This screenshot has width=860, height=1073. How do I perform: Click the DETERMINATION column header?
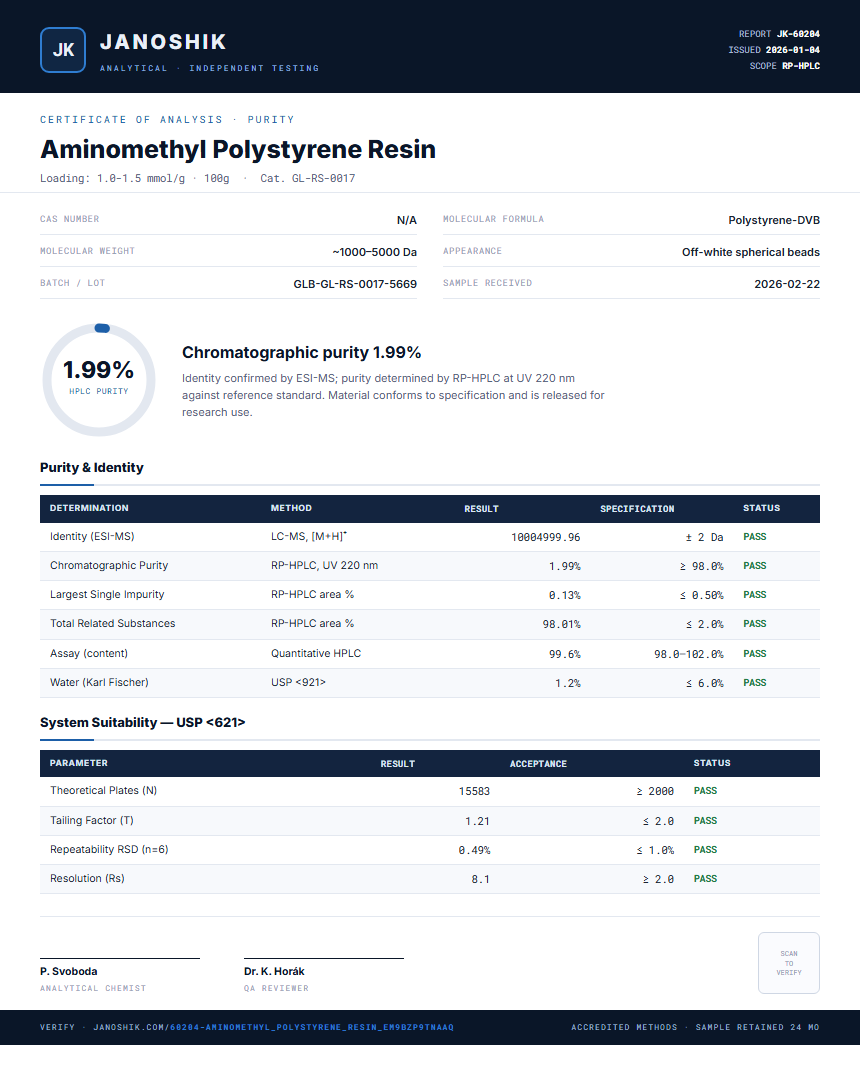click(89, 508)
